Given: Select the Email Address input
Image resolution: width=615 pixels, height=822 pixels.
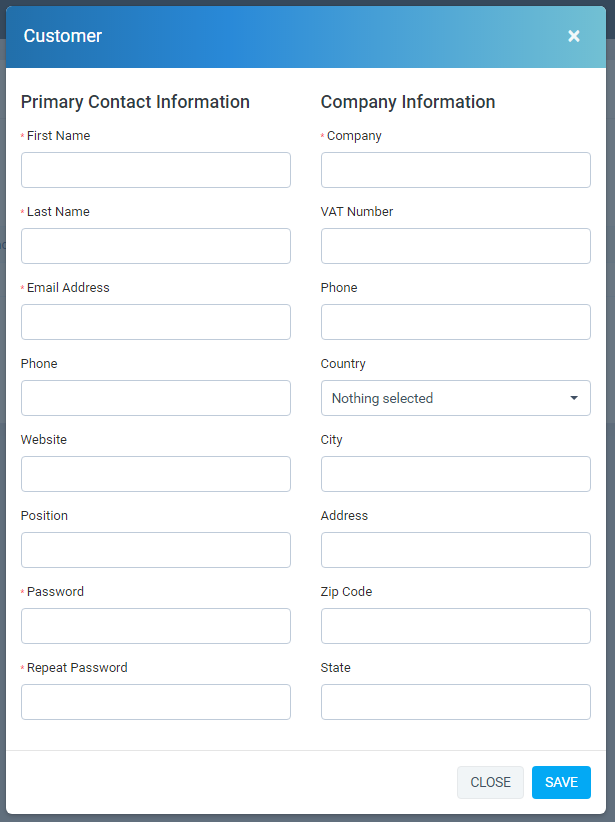Looking at the screenshot, I should click(156, 322).
